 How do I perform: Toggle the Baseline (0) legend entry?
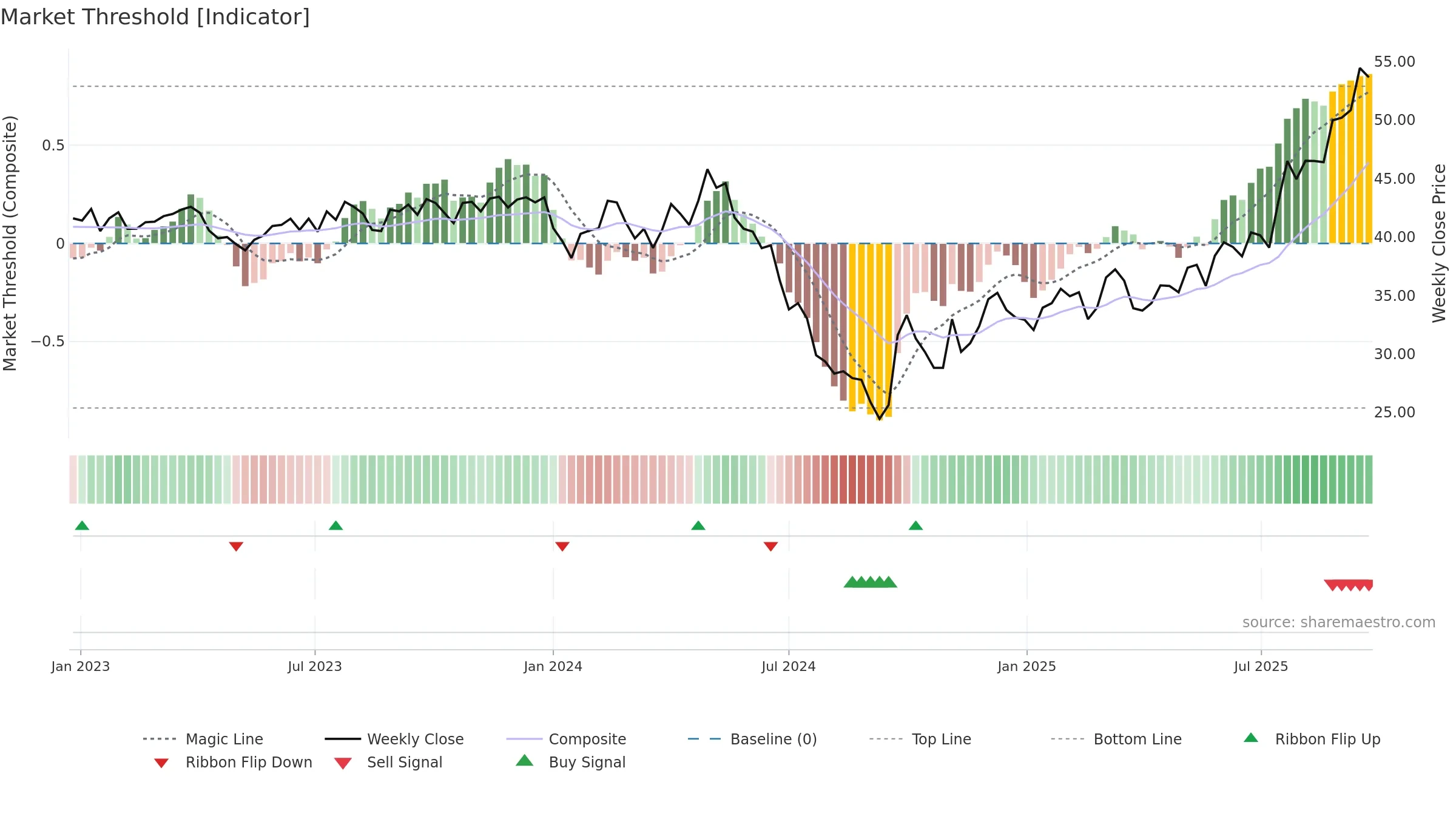pyautogui.click(x=752, y=739)
